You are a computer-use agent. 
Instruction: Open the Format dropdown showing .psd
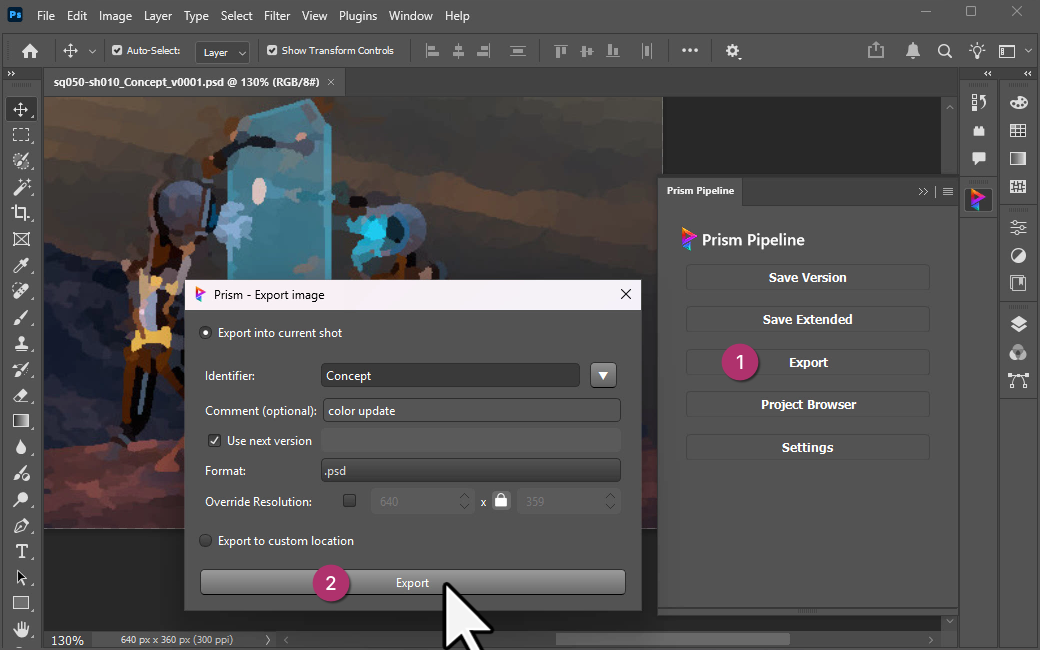coord(470,470)
